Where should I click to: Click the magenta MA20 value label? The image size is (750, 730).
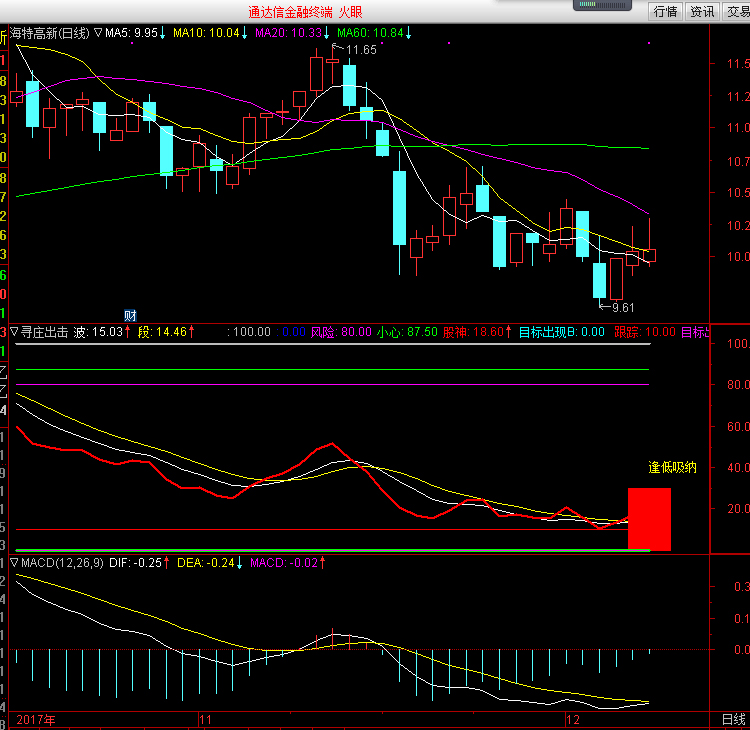point(290,34)
